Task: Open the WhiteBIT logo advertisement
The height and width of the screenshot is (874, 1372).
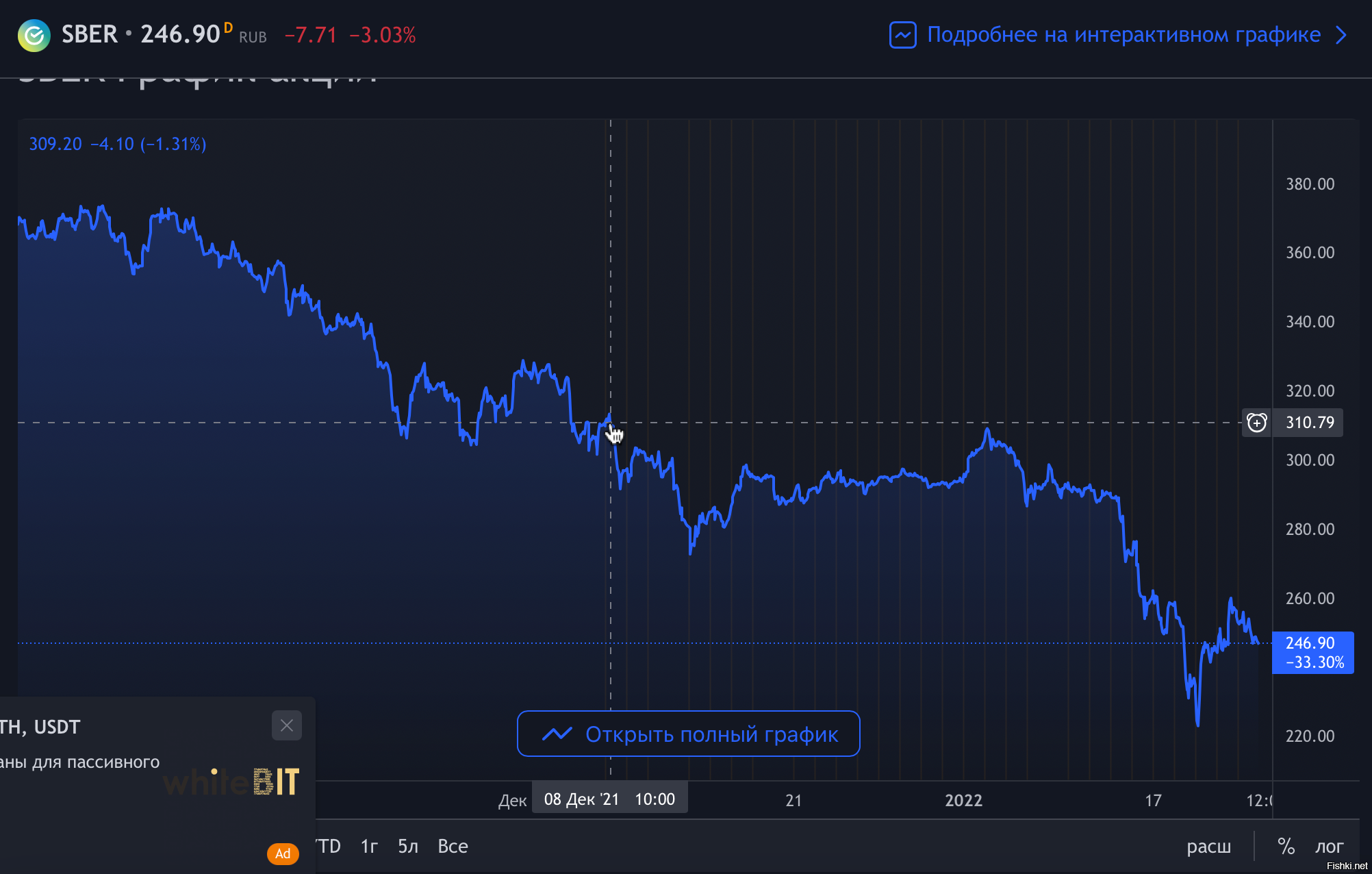Action: pos(231,782)
